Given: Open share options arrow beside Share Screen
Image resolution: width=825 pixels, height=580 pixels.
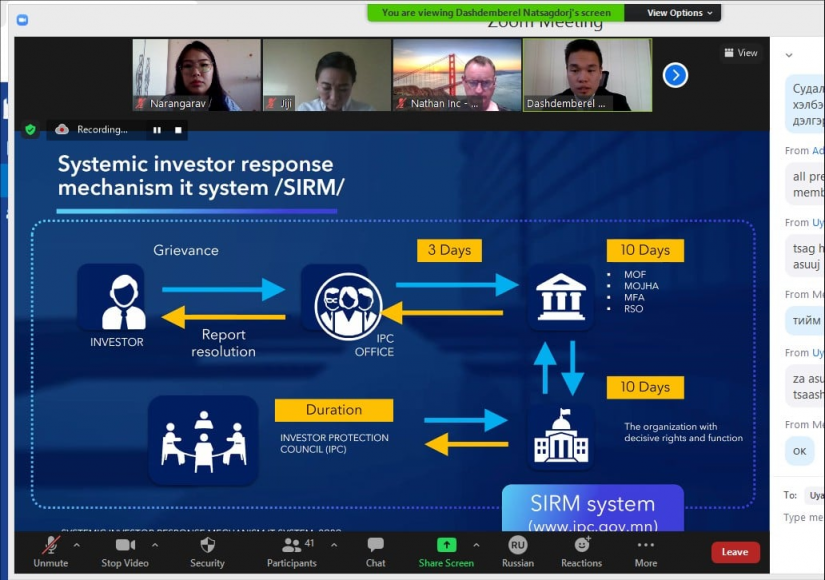Looking at the screenshot, I should point(476,545).
